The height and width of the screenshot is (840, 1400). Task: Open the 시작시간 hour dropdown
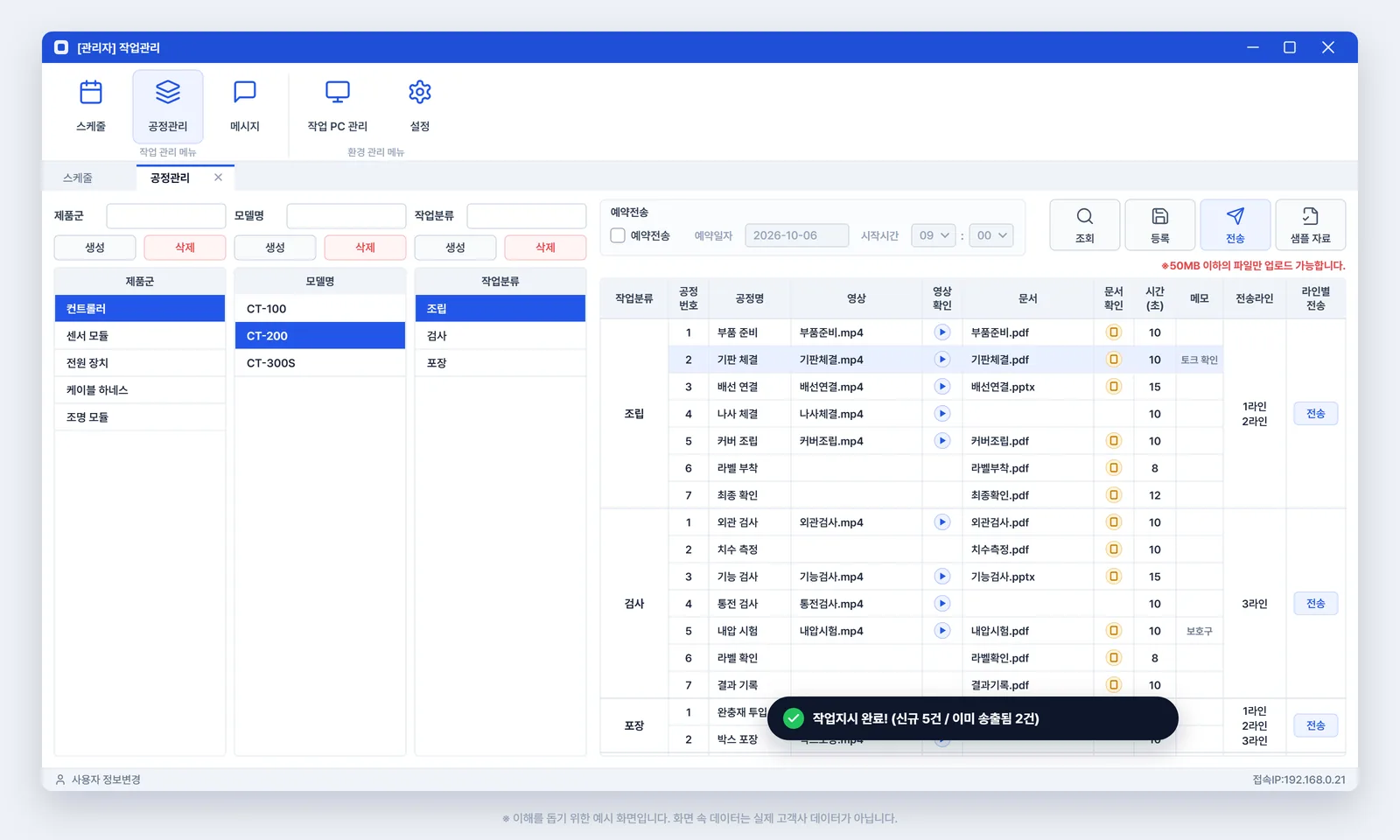click(x=934, y=235)
